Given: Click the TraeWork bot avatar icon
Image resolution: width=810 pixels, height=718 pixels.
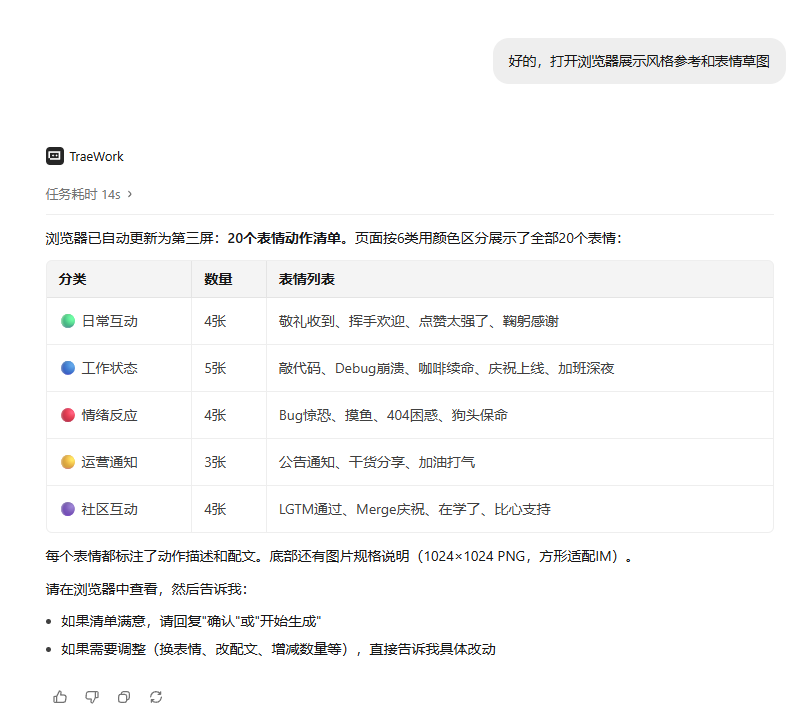Looking at the screenshot, I should click(55, 156).
